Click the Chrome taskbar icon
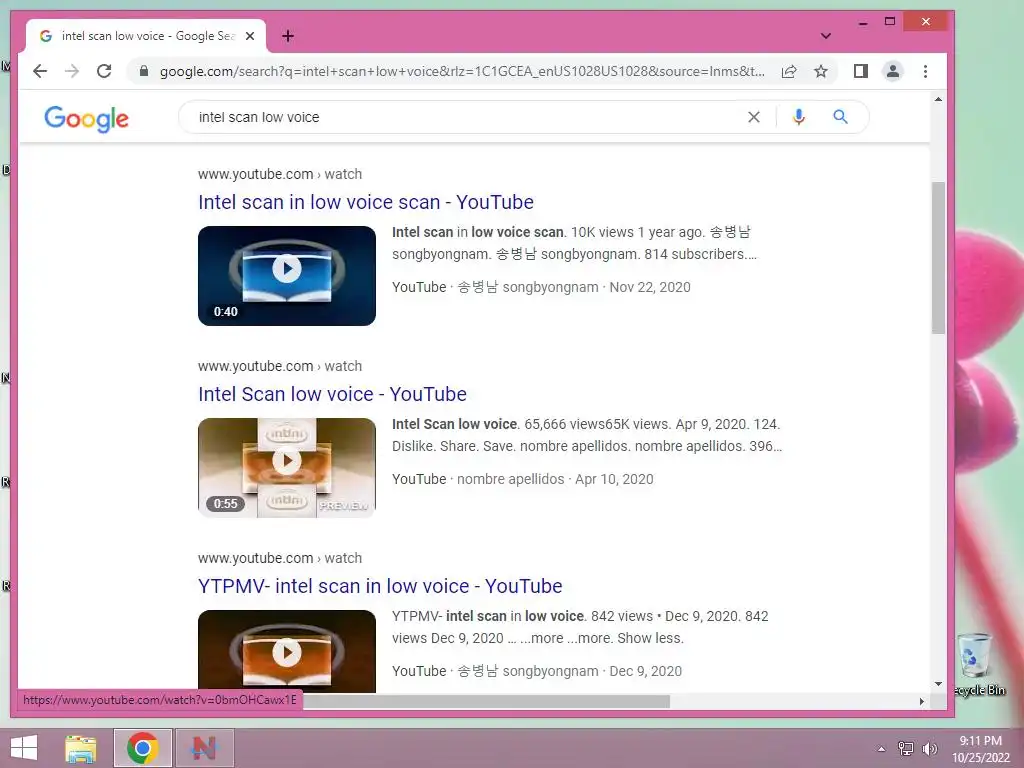1024x768 pixels. [143, 748]
